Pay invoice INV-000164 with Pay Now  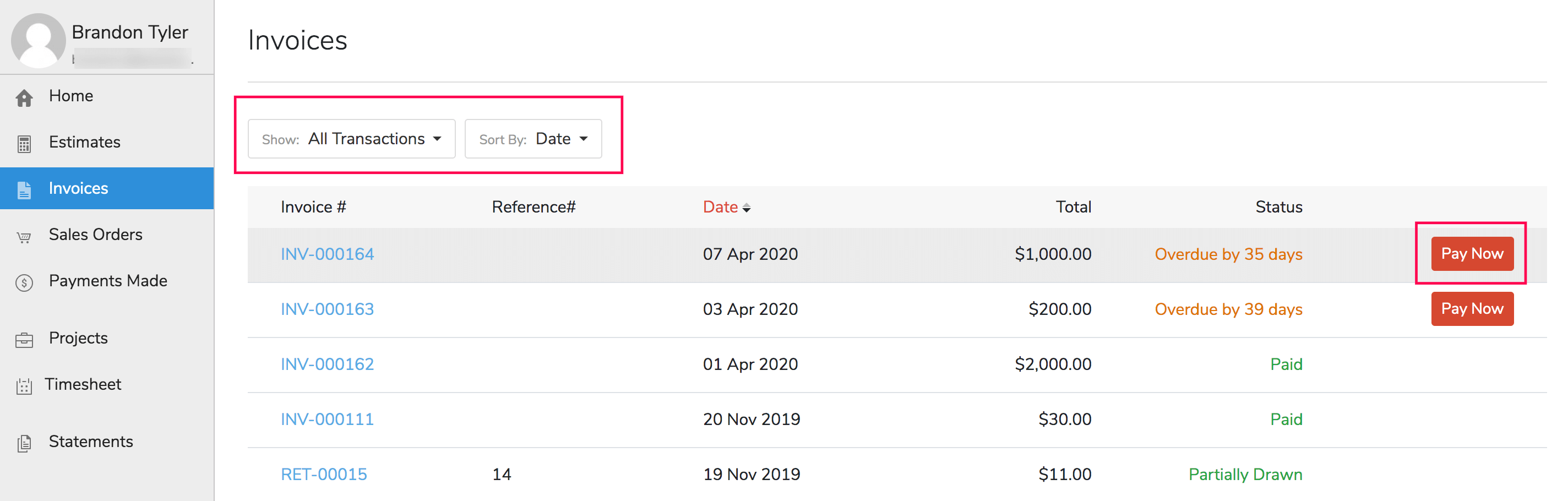tap(1471, 253)
